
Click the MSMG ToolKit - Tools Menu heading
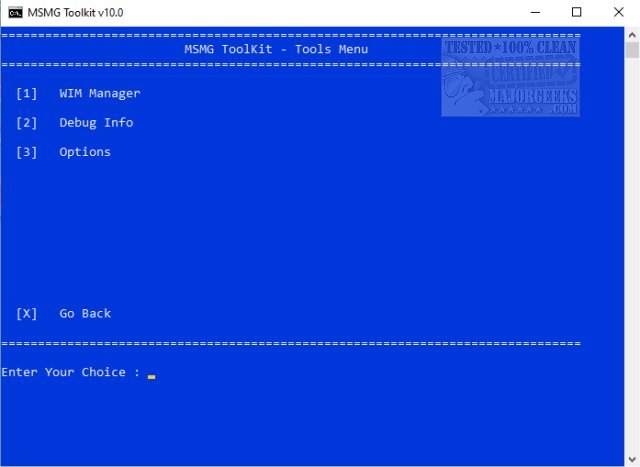click(276, 49)
